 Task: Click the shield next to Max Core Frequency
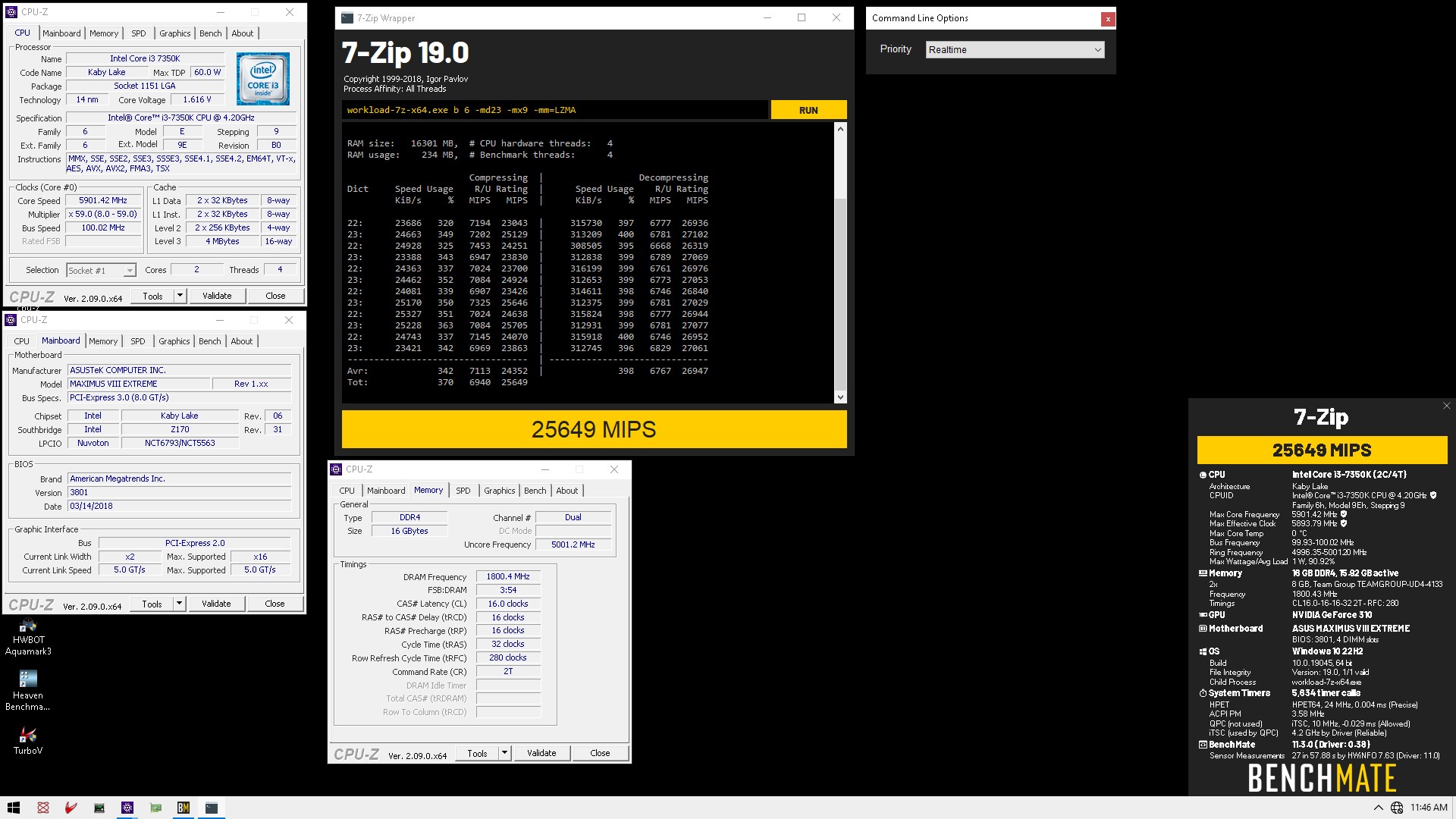[1344, 514]
